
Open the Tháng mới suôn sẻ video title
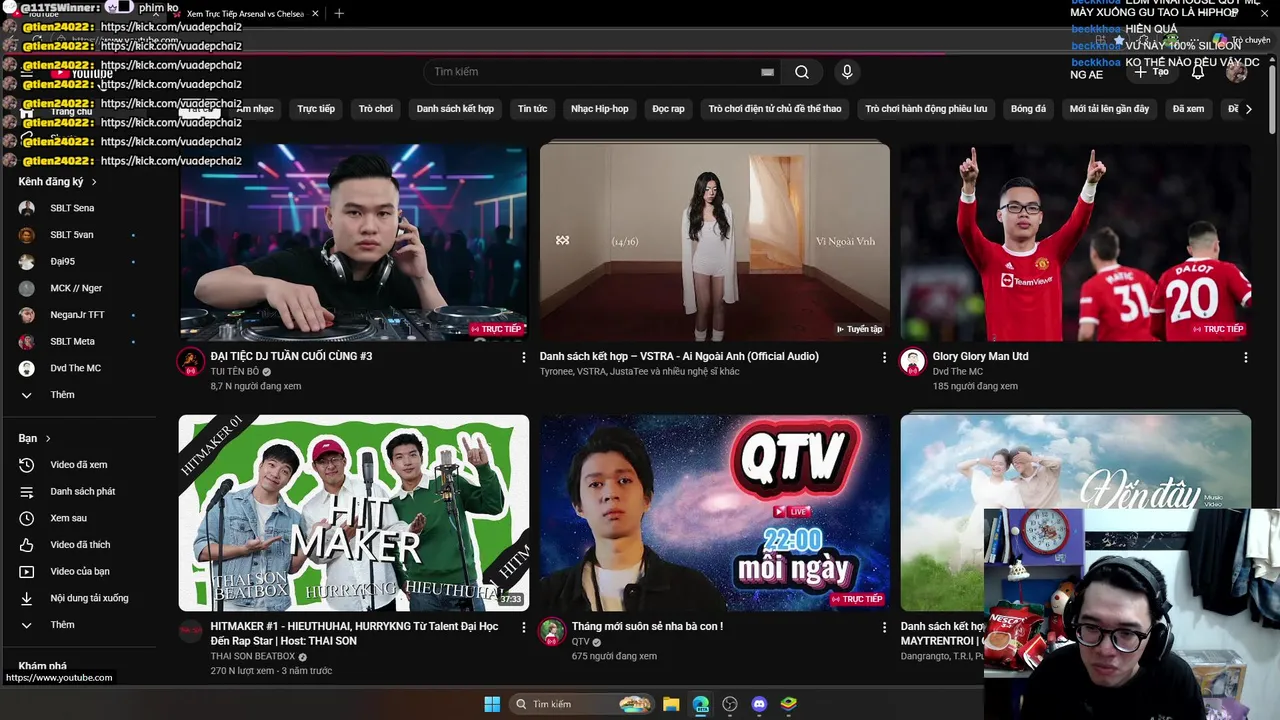point(647,627)
